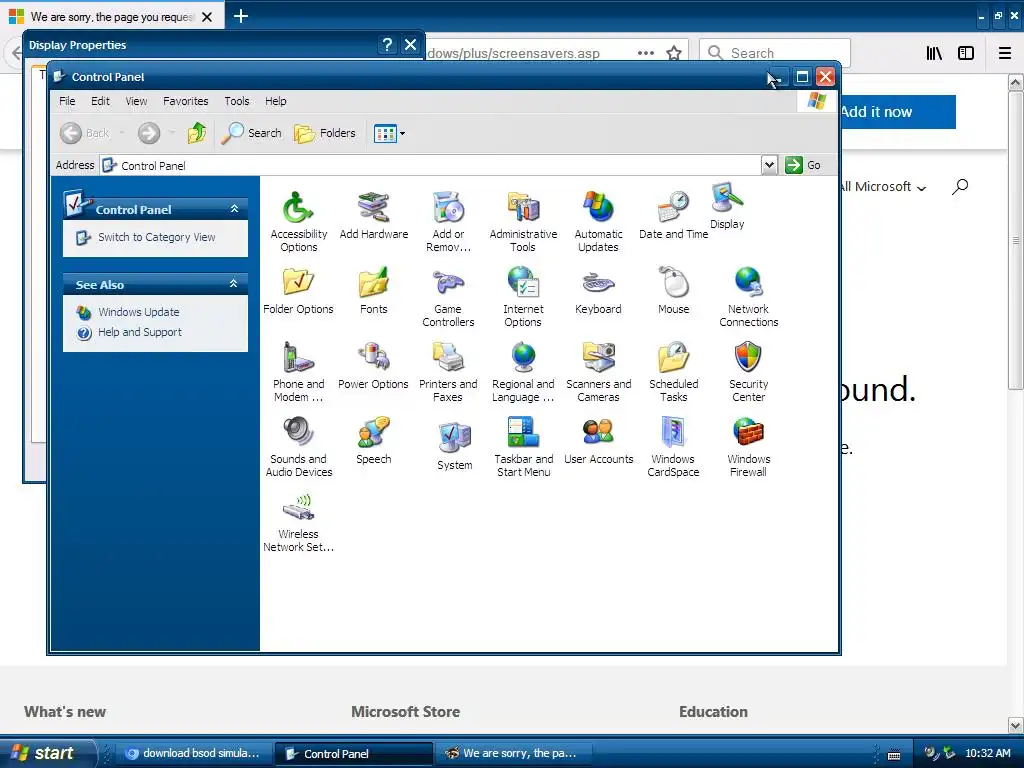
Task: Click the Start button
Action: click(x=46, y=753)
